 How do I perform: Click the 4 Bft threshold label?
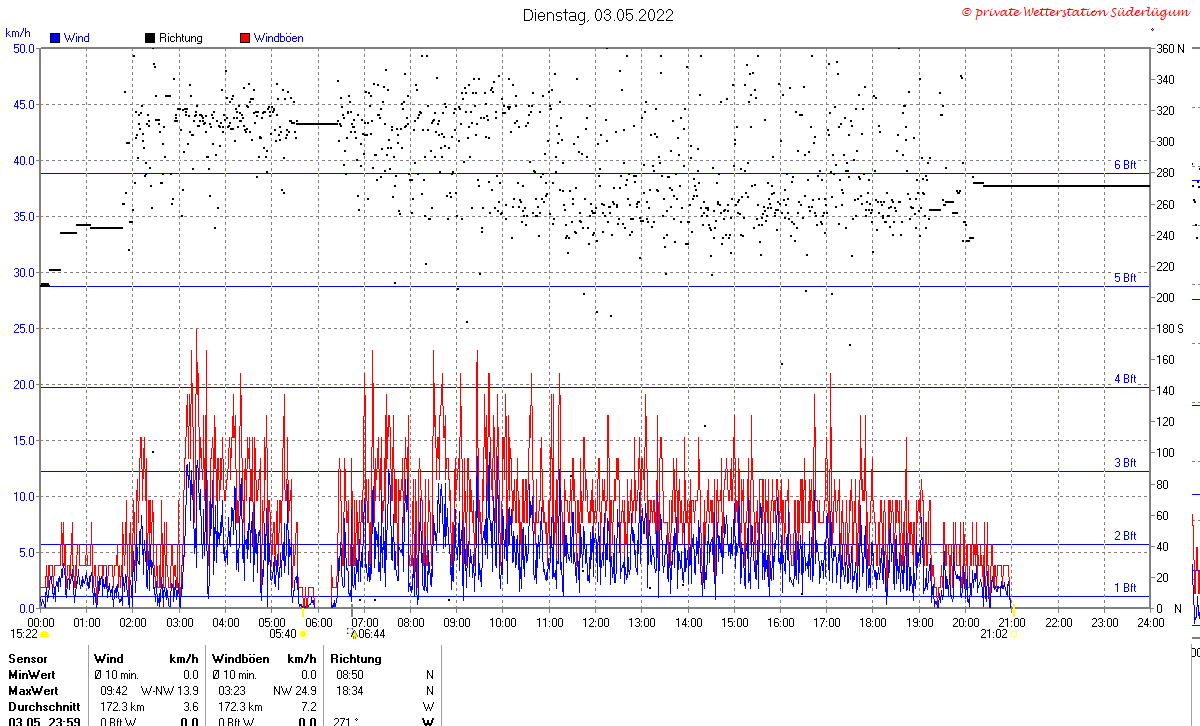pos(1125,379)
